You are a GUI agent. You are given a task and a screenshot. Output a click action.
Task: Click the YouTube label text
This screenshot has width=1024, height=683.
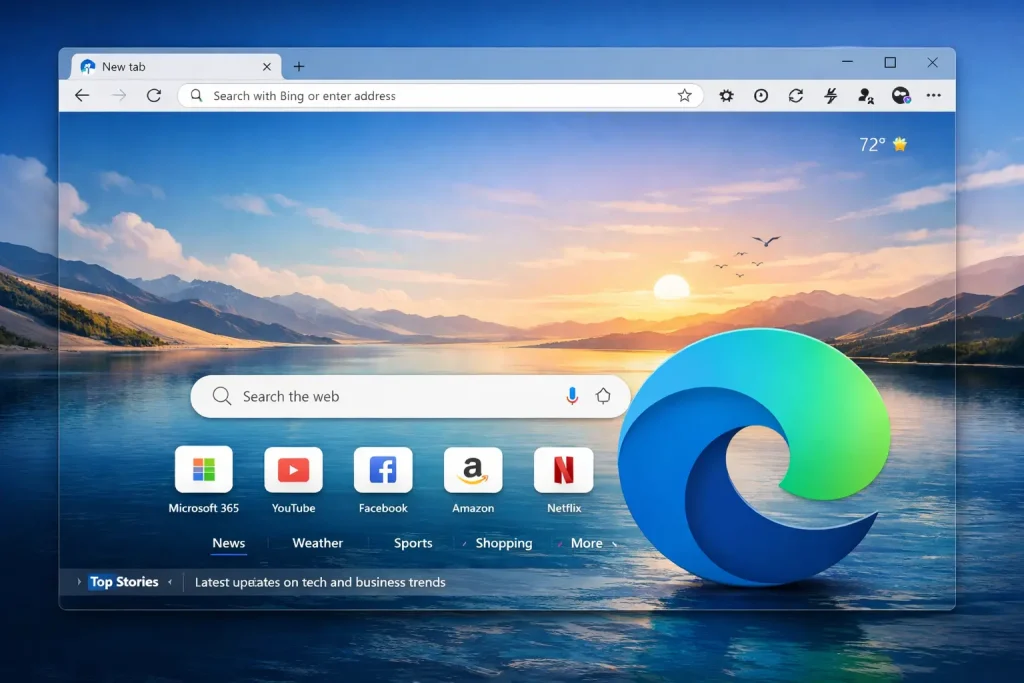[x=293, y=508]
